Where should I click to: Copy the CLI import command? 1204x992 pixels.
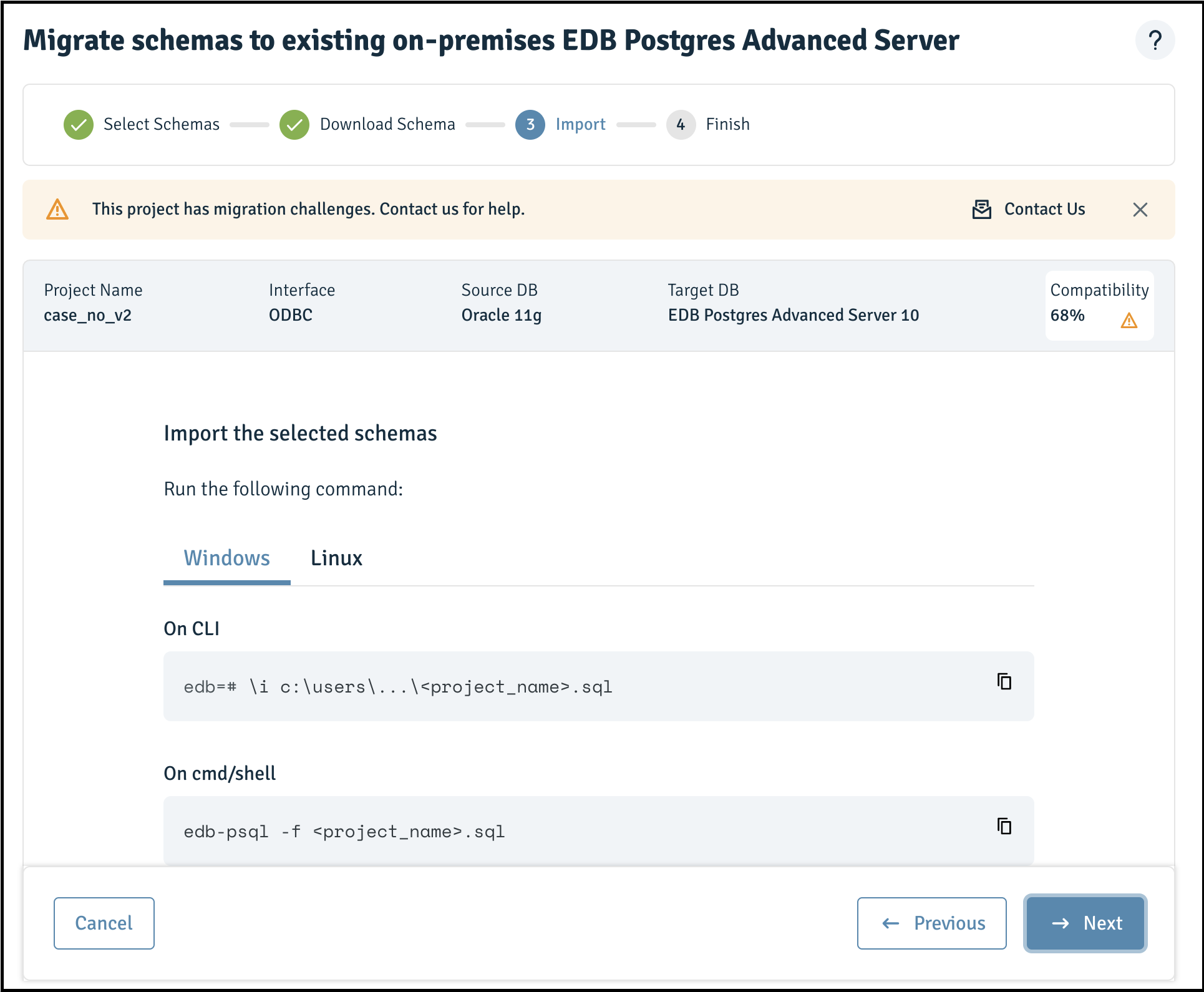coord(1004,681)
